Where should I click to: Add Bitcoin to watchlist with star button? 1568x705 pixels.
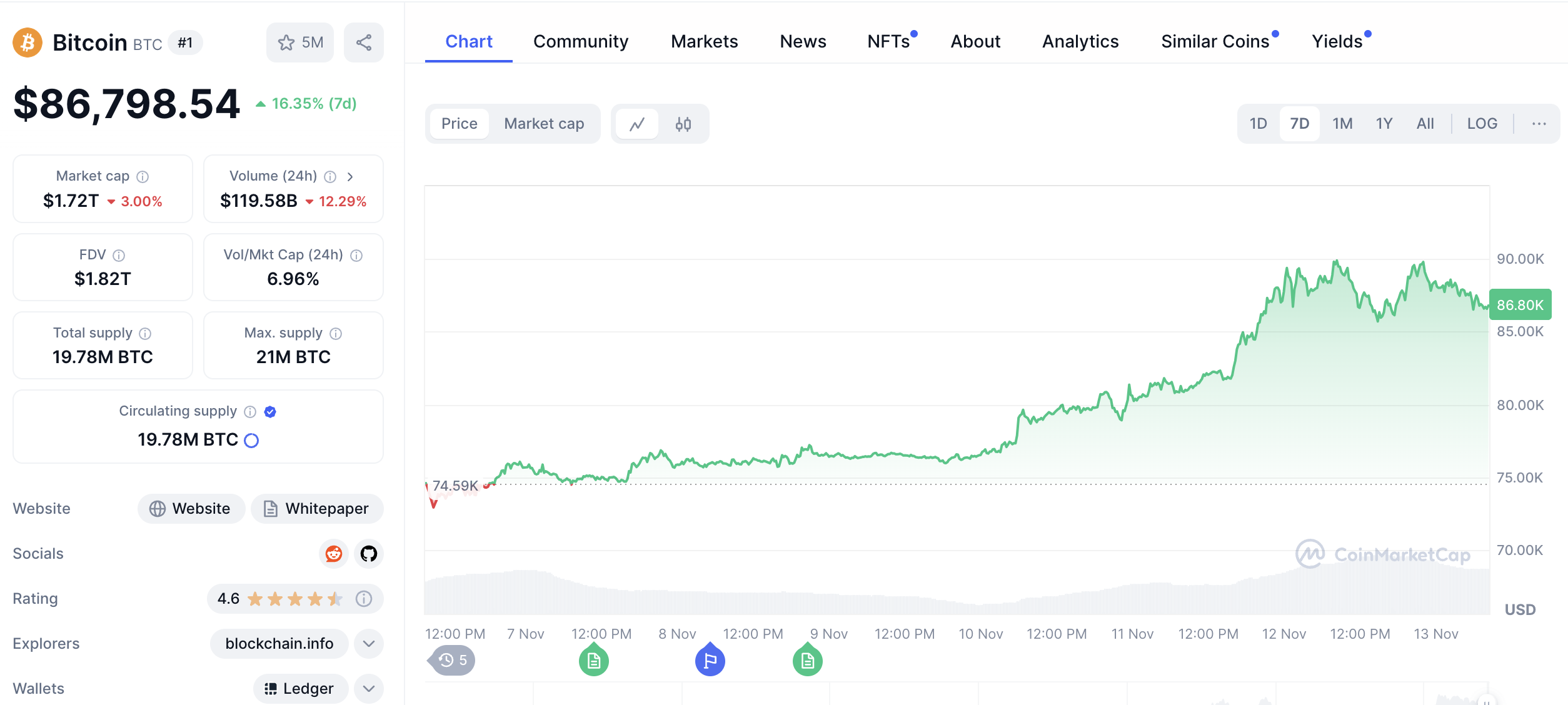click(x=300, y=42)
